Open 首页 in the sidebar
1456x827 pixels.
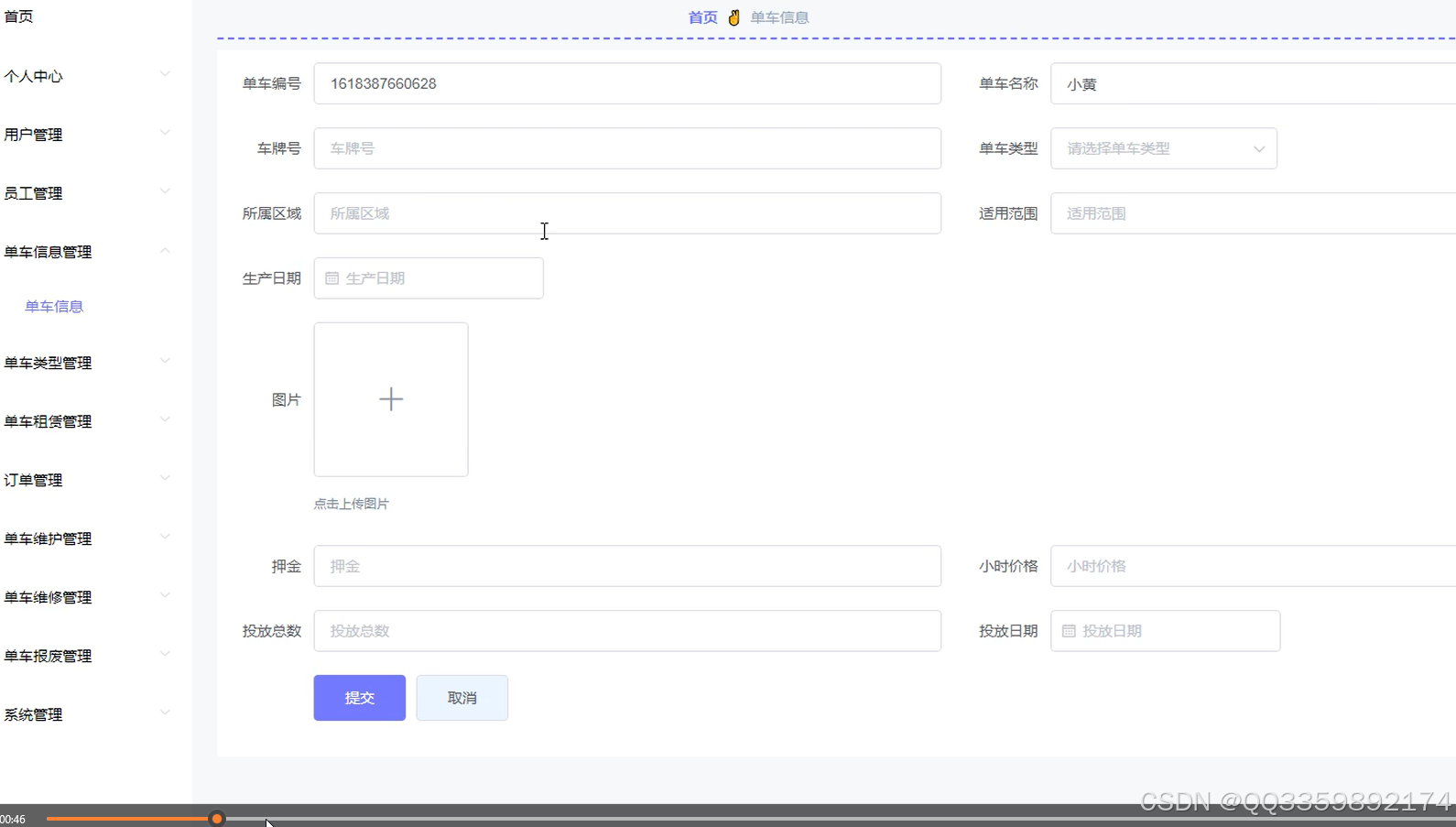(x=19, y=16)
